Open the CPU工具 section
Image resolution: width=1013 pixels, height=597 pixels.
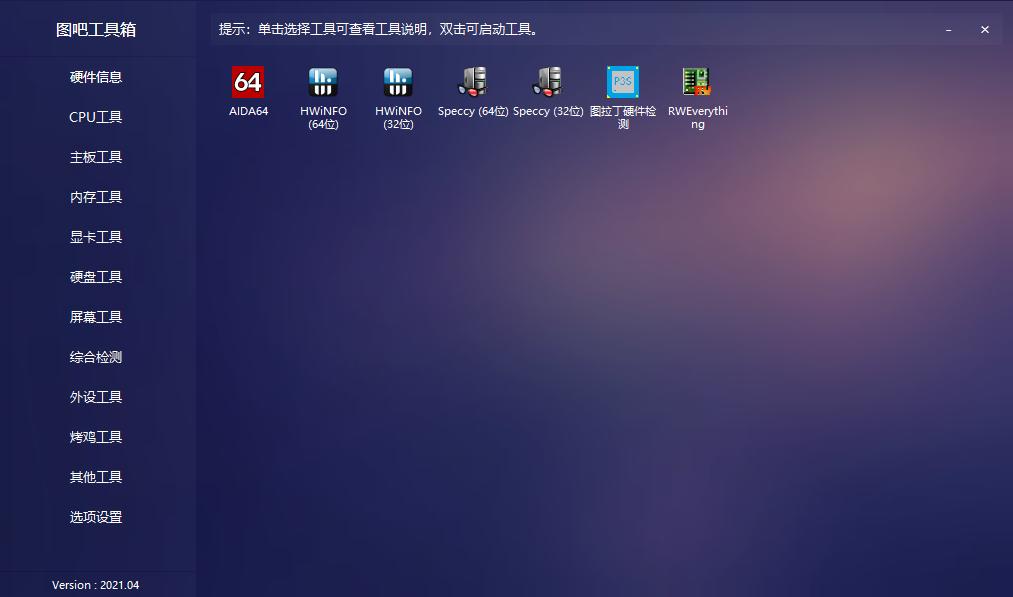point(96,116)
